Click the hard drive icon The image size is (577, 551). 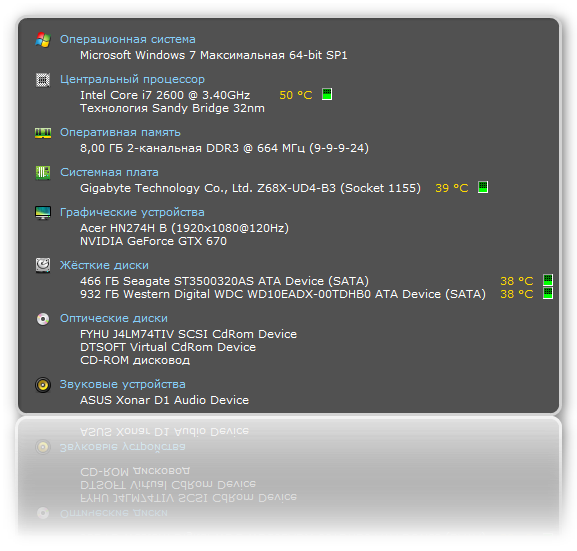43,265
